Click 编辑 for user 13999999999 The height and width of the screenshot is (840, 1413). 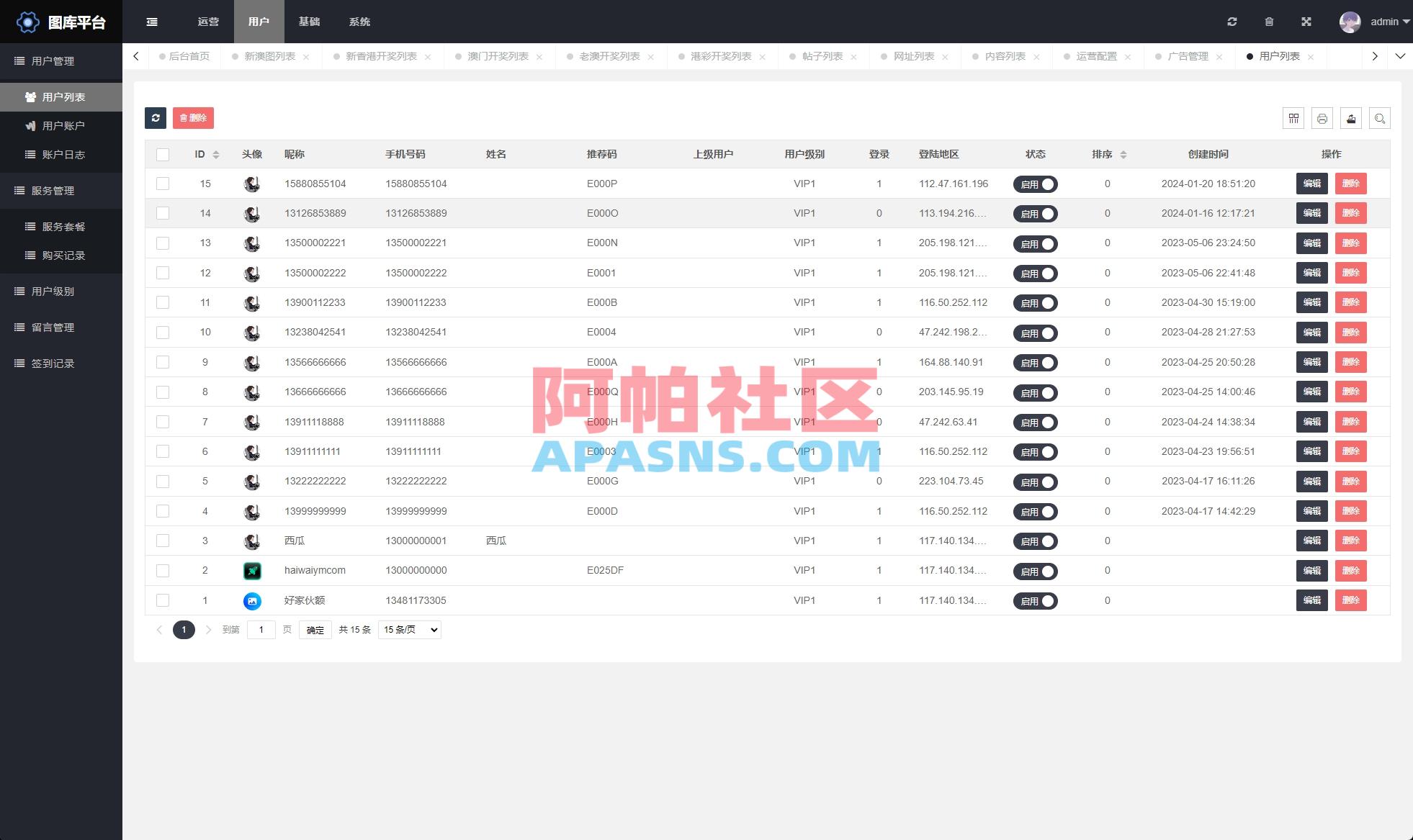1311,511
